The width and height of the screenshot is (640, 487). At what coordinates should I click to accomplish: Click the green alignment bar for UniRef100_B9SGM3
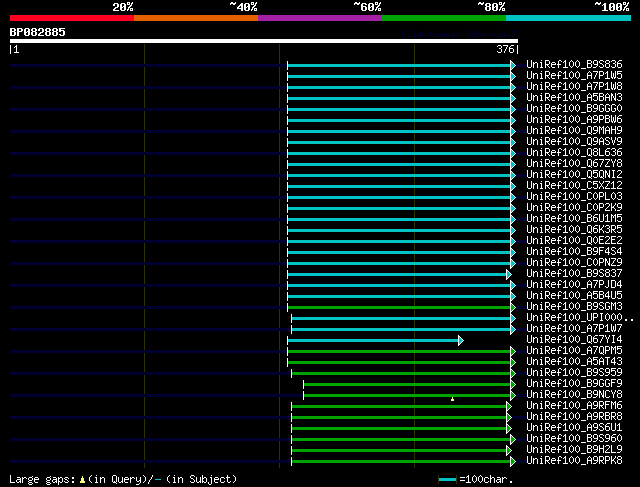pos(399,307)
